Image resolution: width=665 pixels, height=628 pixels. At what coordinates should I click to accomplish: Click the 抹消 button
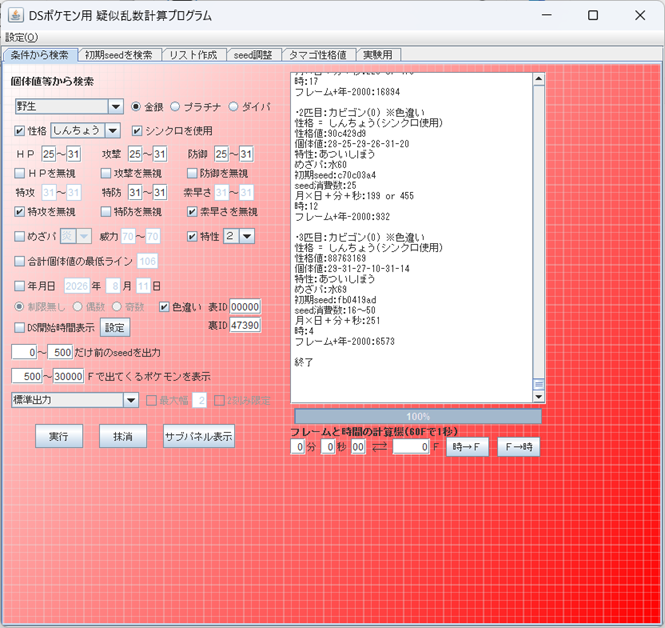point(123,436)
